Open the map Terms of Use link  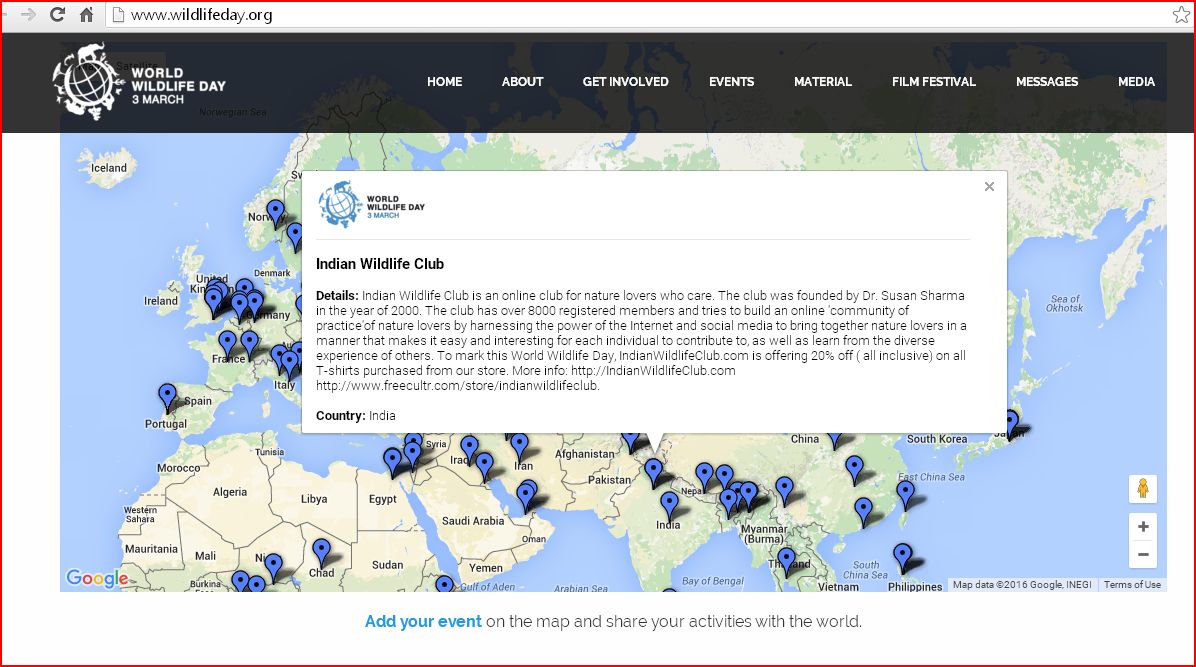[1132, 585]
